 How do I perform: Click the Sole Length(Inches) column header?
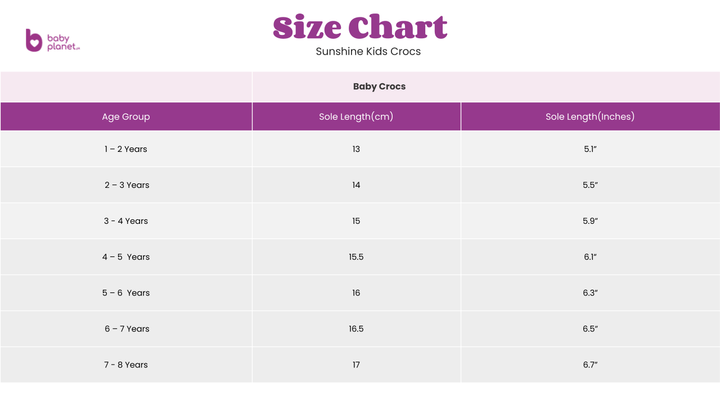[590, 117]
